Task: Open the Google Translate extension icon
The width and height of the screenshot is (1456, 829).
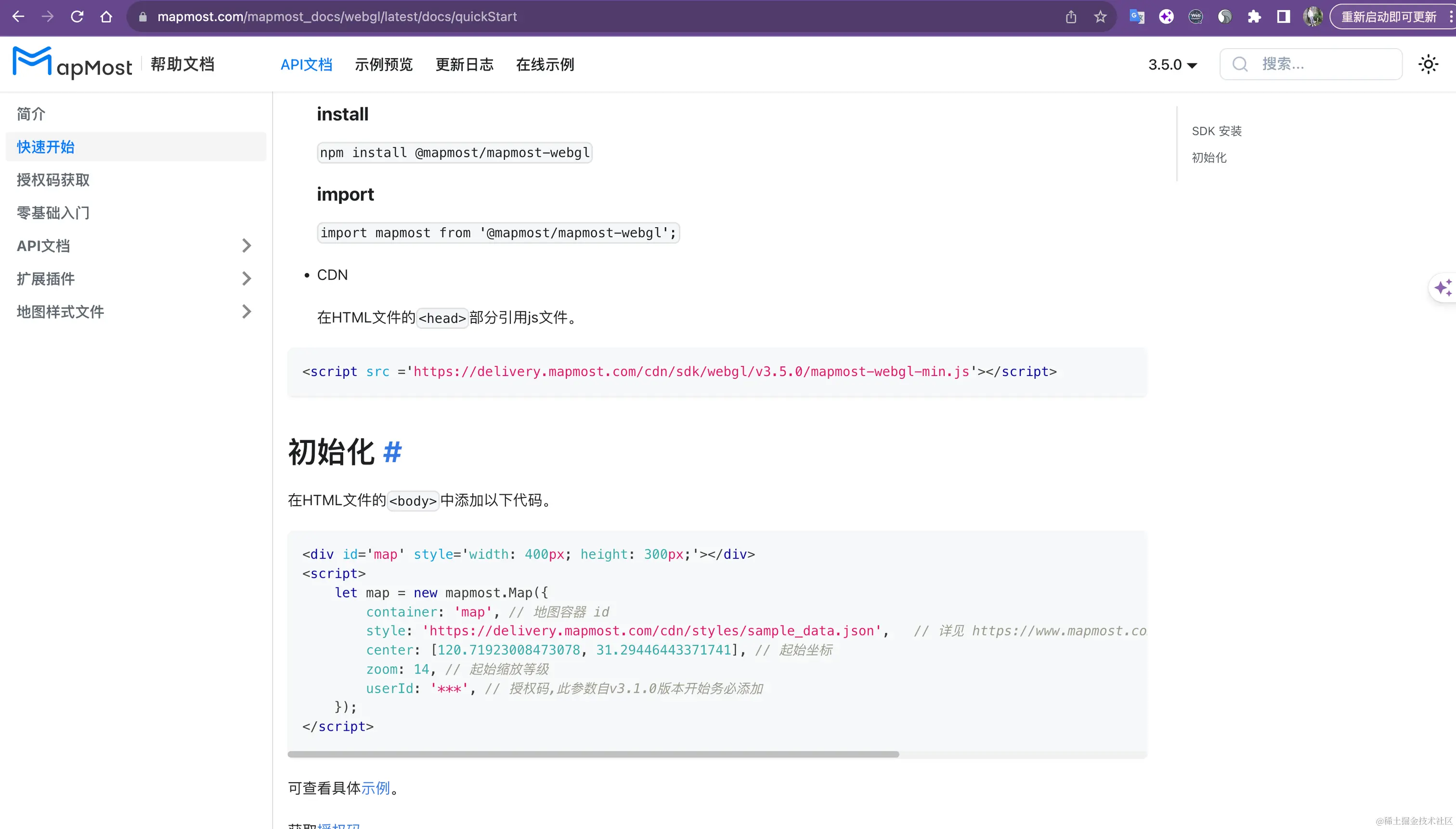Action: coord(1137,16)
